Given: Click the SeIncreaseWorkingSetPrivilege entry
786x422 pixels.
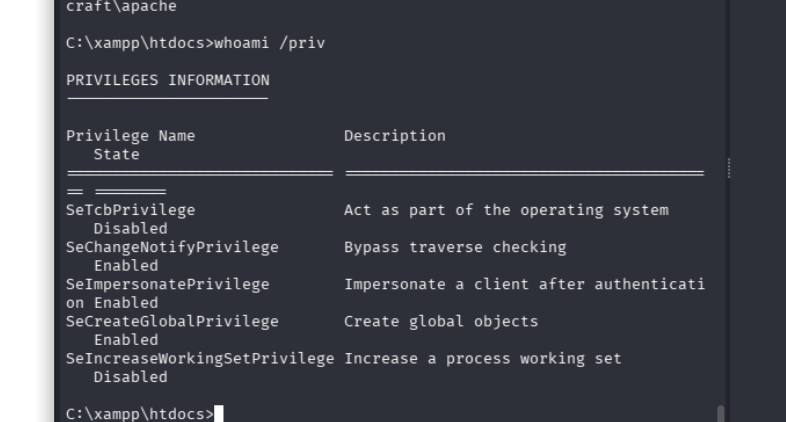Looking at the screenshot, I should tap(200, 358).
